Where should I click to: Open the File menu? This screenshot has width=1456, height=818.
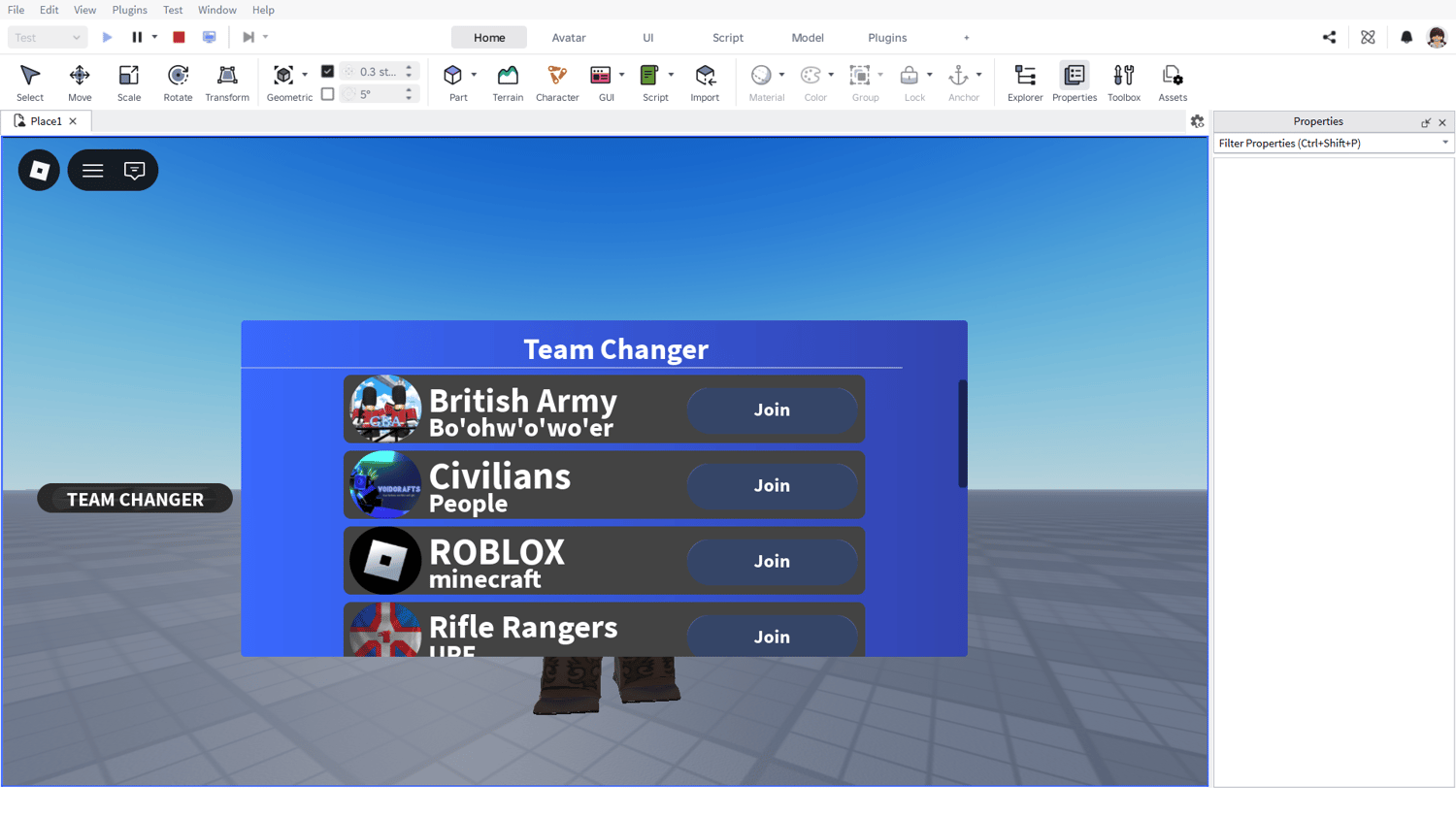tap(17, 10)
